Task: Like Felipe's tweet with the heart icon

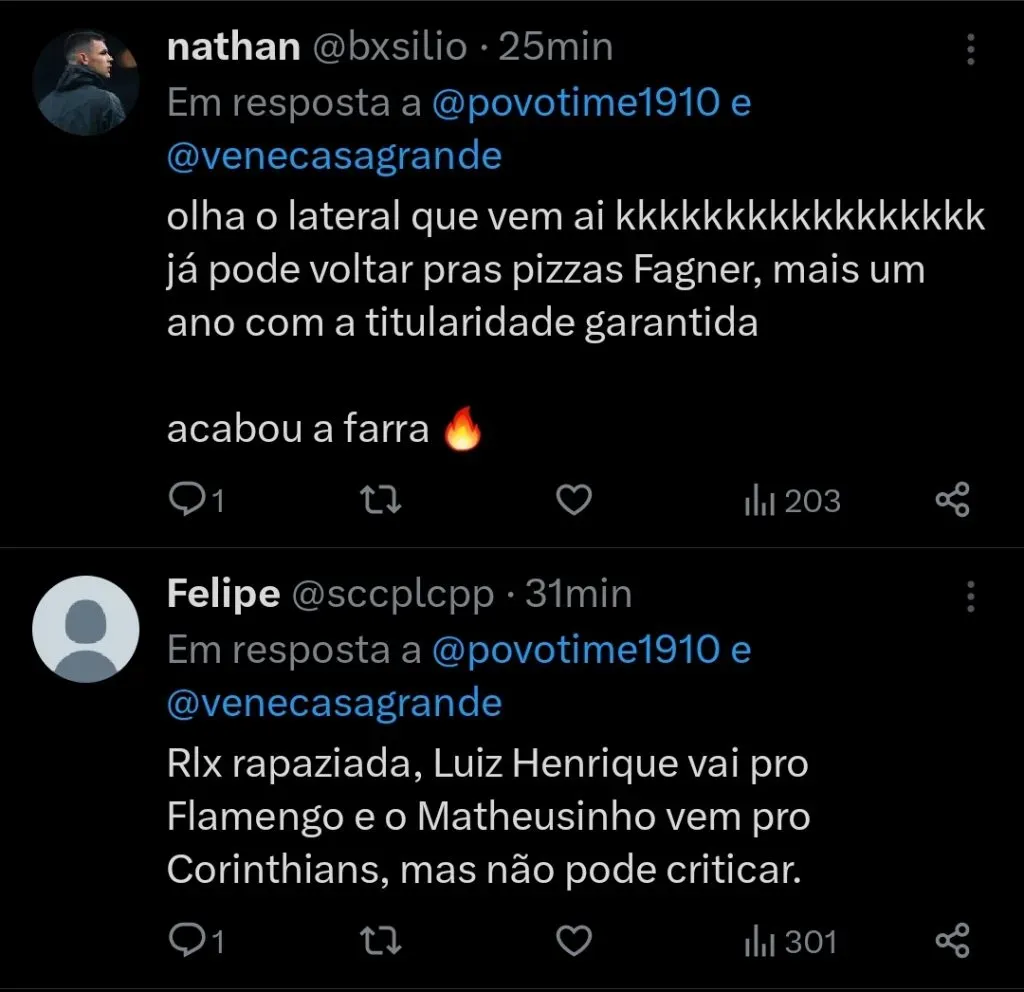Action: click(x=573, y=940)
